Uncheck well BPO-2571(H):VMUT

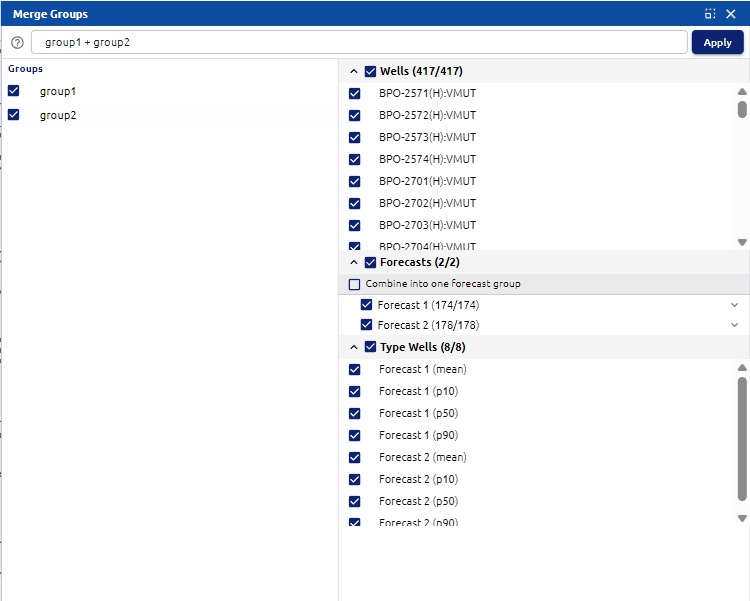tap(354, 93)
